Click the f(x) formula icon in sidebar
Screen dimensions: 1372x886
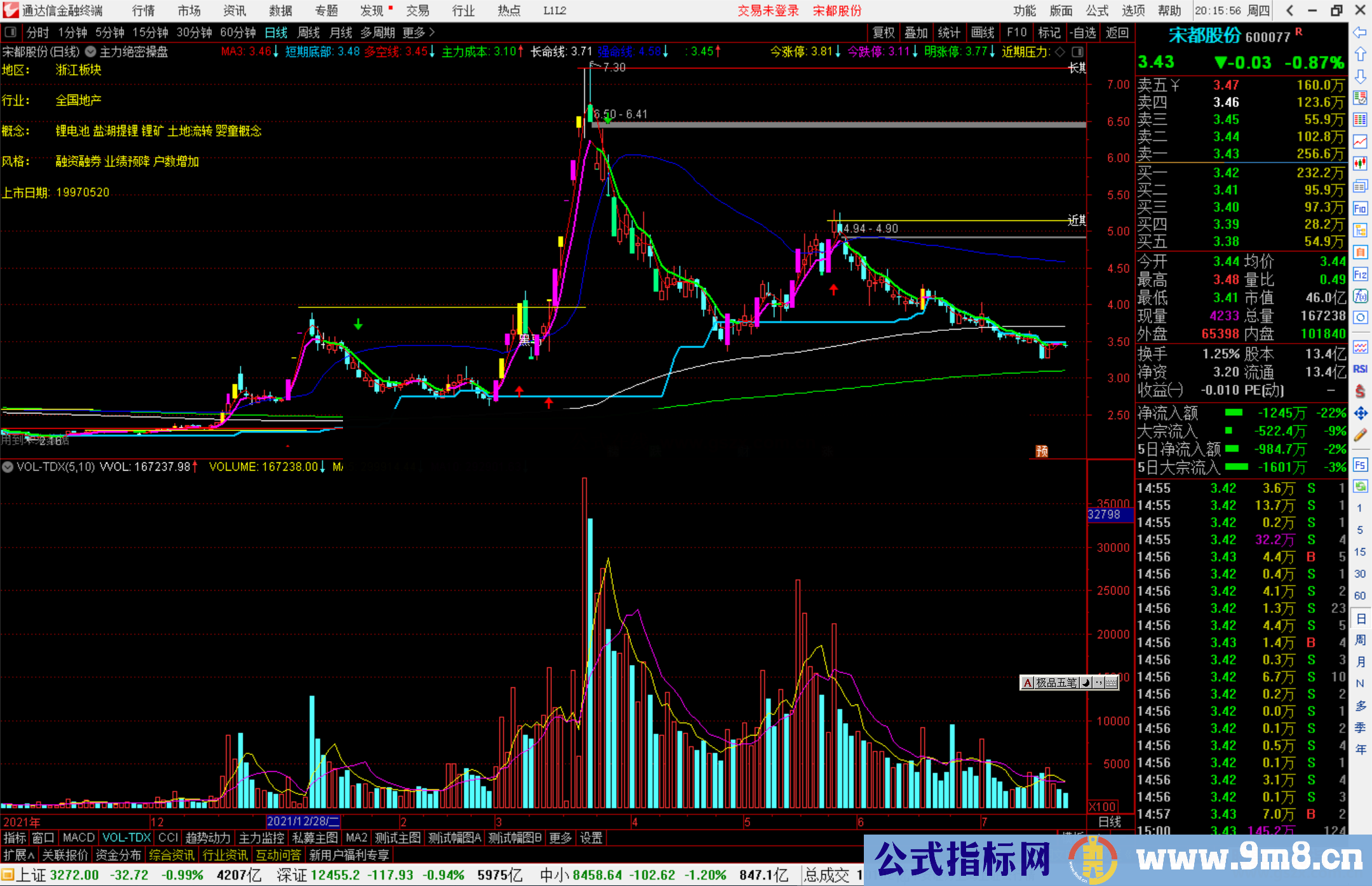(x=1360, y=296)
